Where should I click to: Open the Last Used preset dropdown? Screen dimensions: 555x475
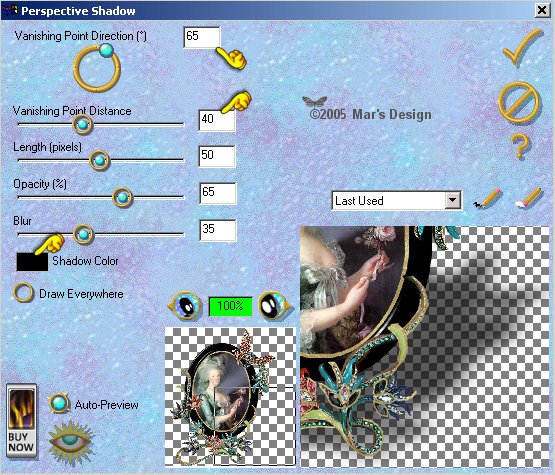[396, 201]
